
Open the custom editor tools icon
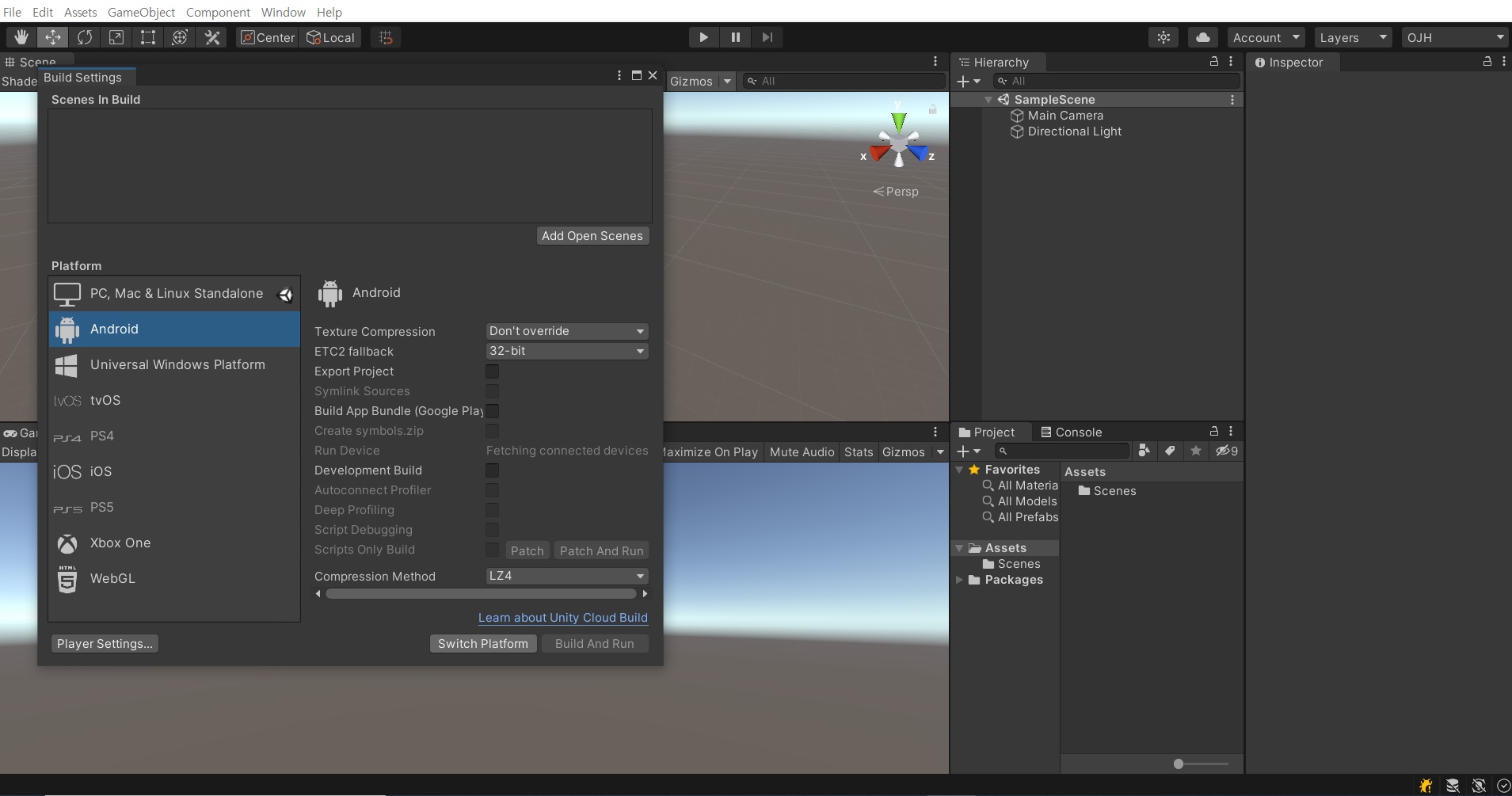pos(211,37)
